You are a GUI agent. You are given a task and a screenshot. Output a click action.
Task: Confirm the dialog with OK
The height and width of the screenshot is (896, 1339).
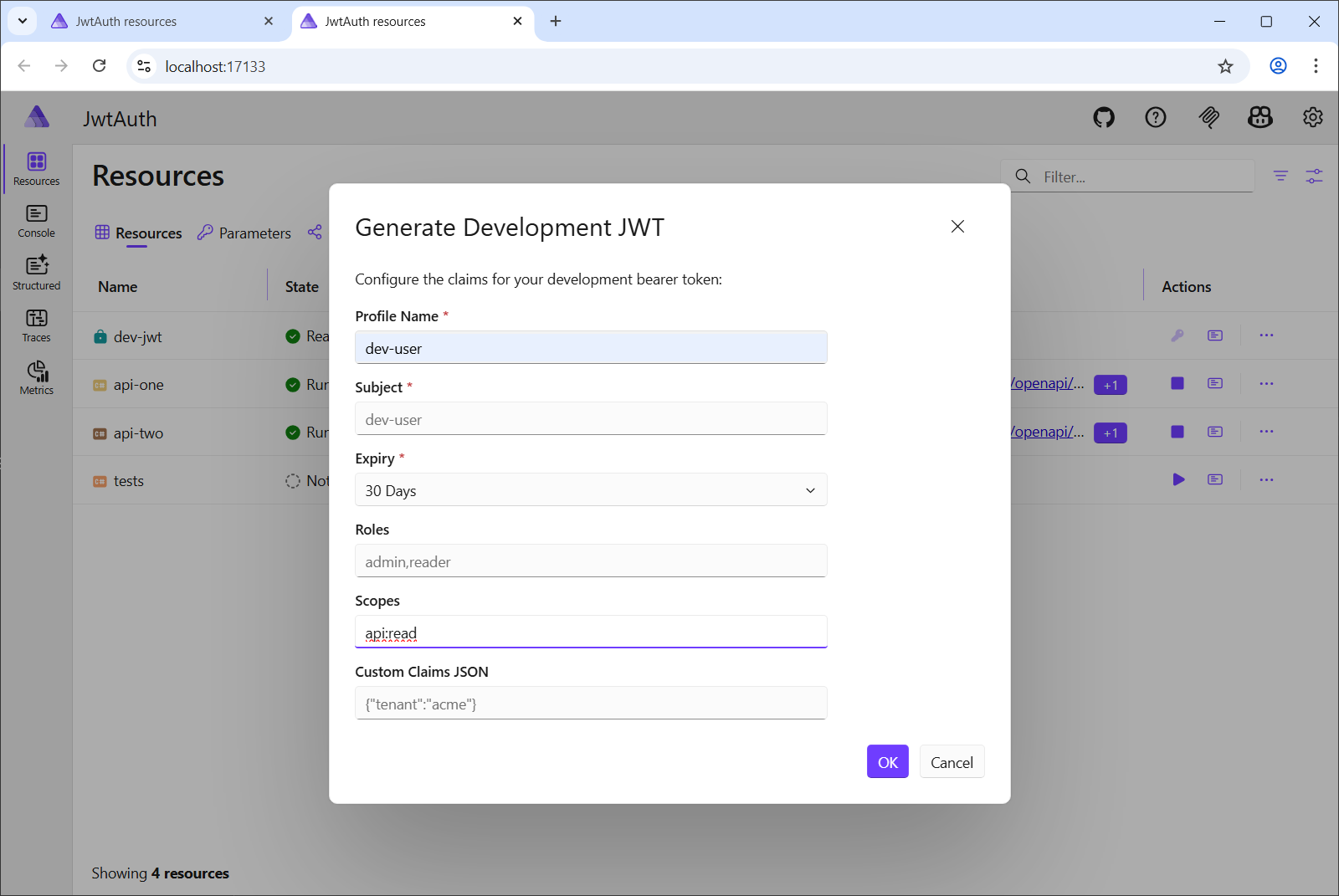(887, 761)
